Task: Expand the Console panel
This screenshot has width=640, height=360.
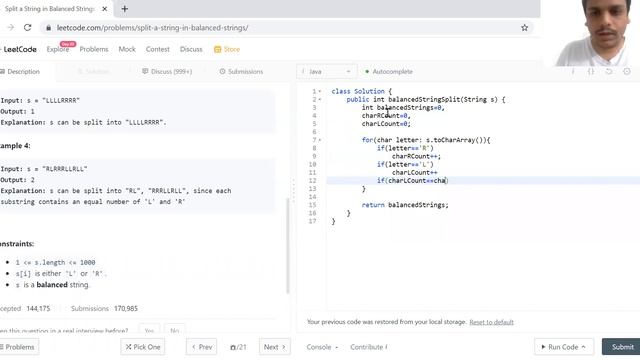Action: pyautogui.click(x=322, y=347)
